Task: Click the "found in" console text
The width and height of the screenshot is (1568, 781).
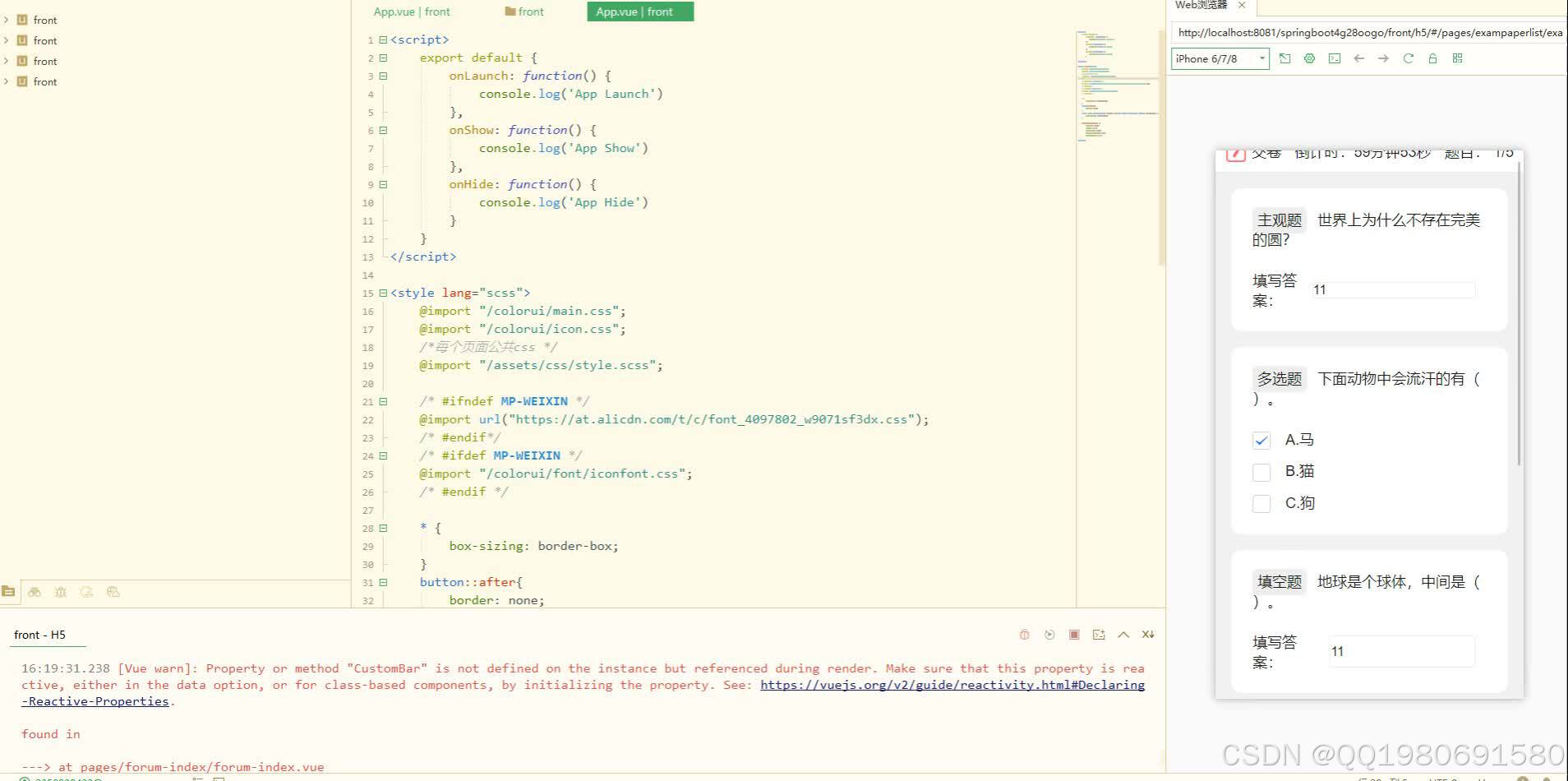Action: [x=51, y=734]
